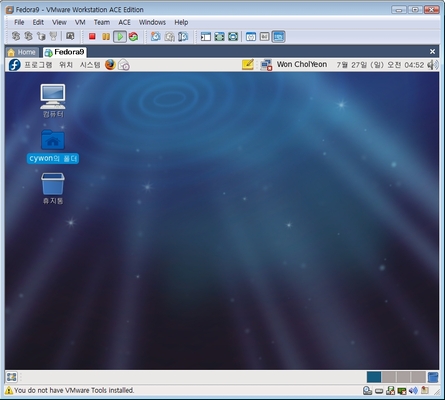
Task: Take a snapshot of the virtual machine
Action: tap(156, 36)
